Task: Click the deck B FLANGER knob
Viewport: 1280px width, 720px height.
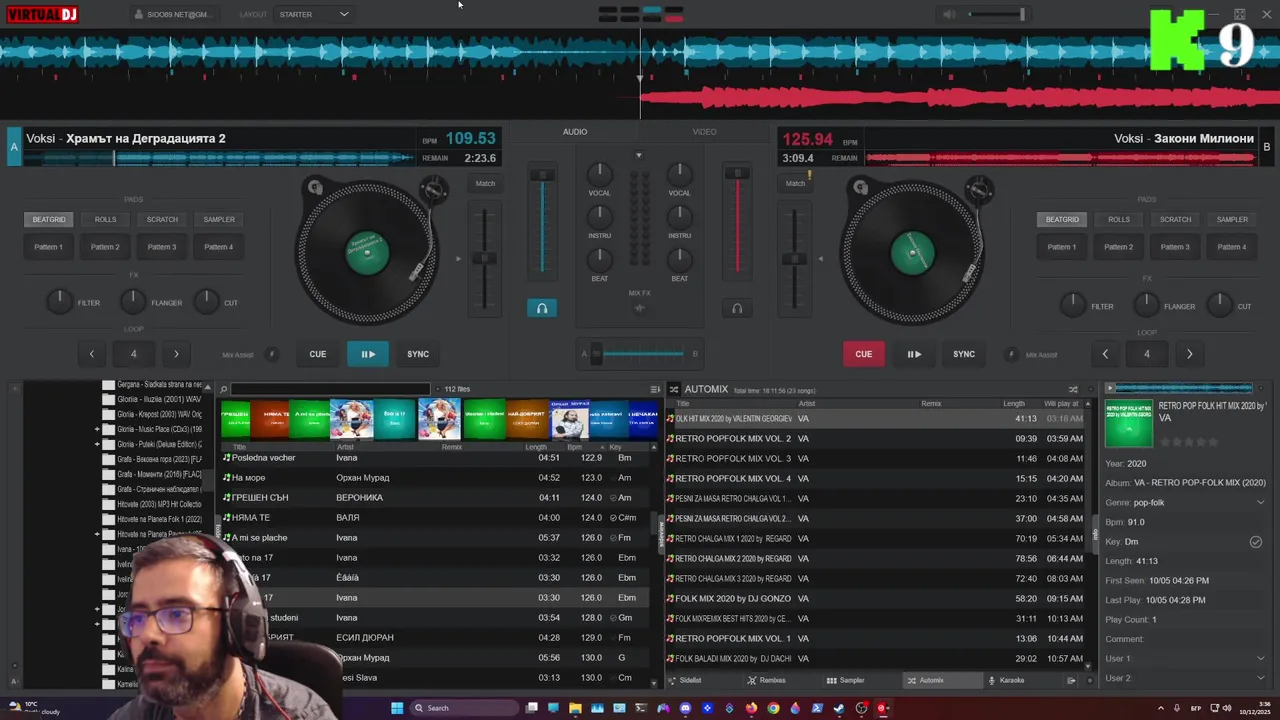Action: (1146, 305)
